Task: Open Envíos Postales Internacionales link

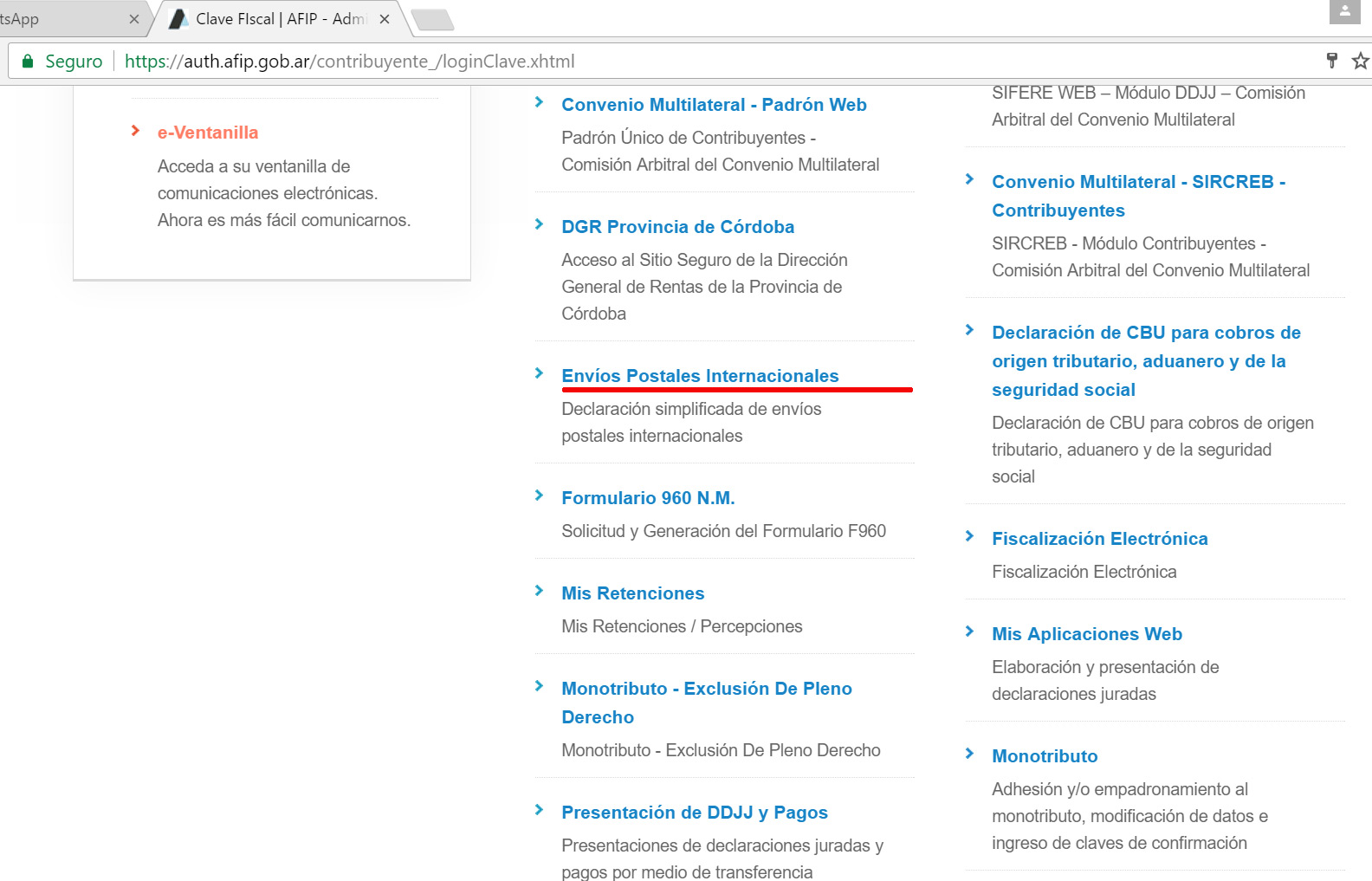Action: [x=700, y=376]
